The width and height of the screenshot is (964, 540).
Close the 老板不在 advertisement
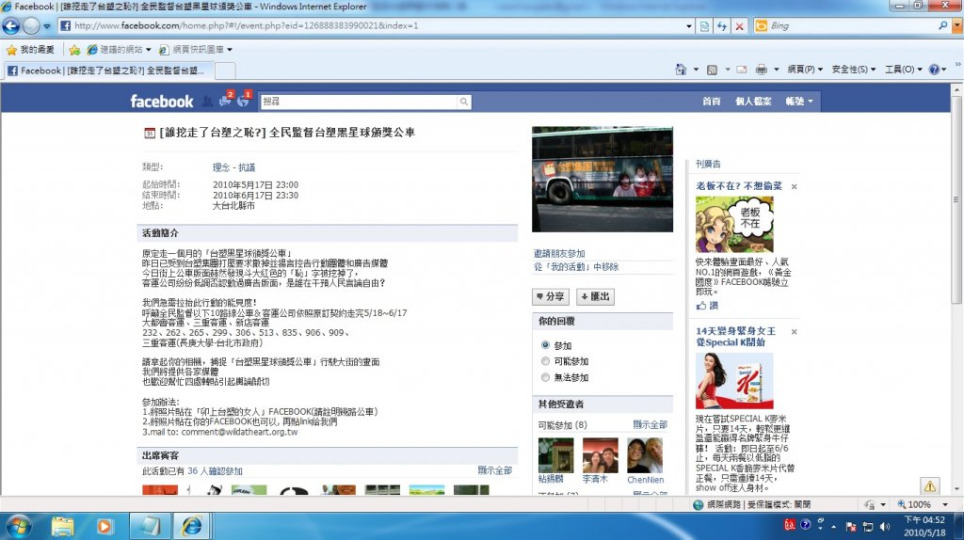794,187
